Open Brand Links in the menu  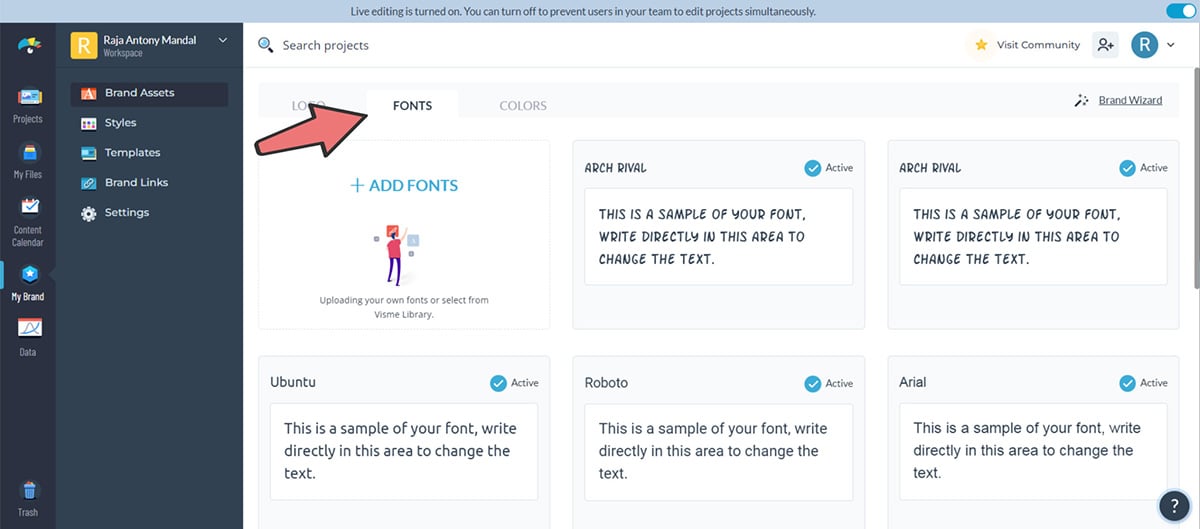136,183
